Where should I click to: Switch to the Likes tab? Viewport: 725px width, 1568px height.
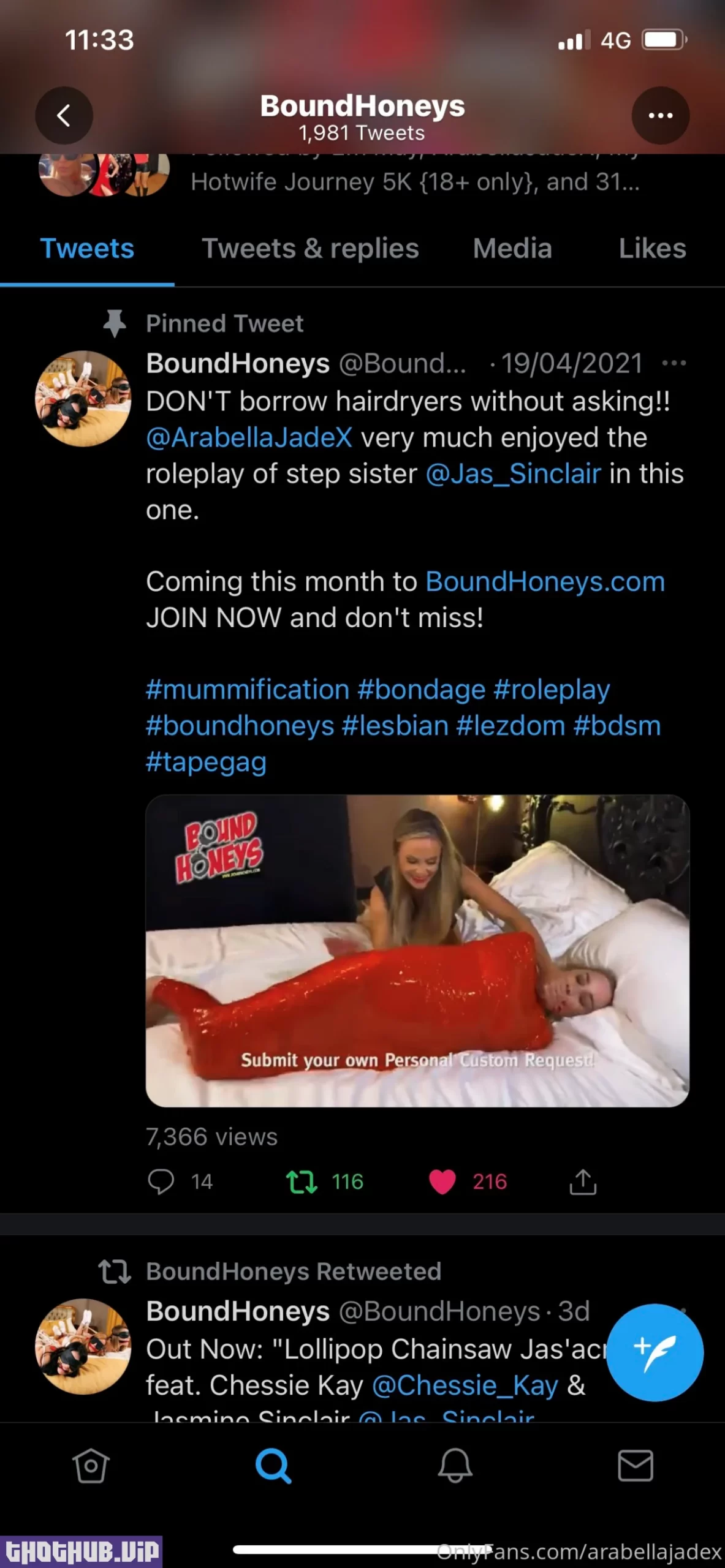(x=652, y=249)
